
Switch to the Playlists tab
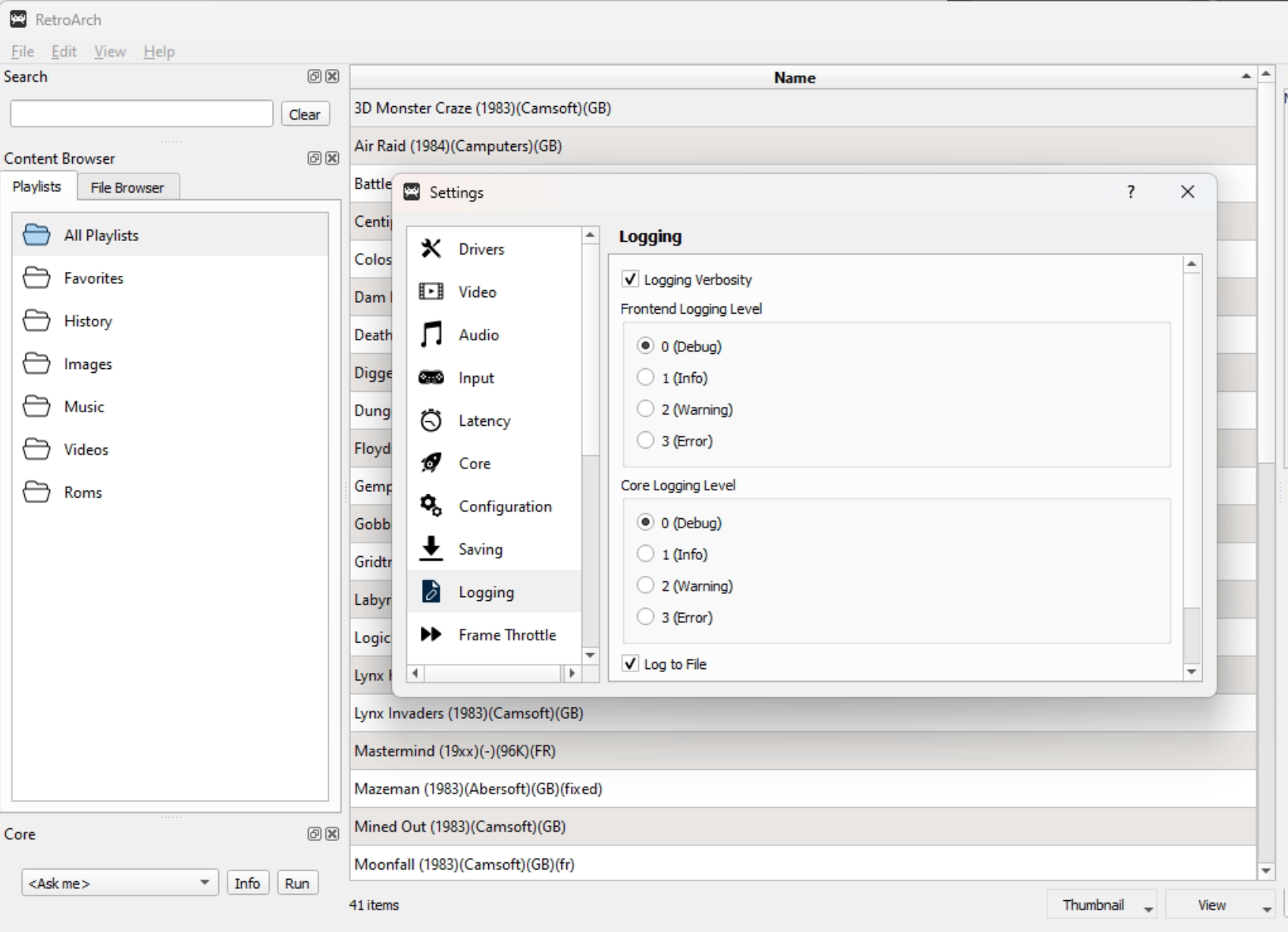click(x=37, y=186)
